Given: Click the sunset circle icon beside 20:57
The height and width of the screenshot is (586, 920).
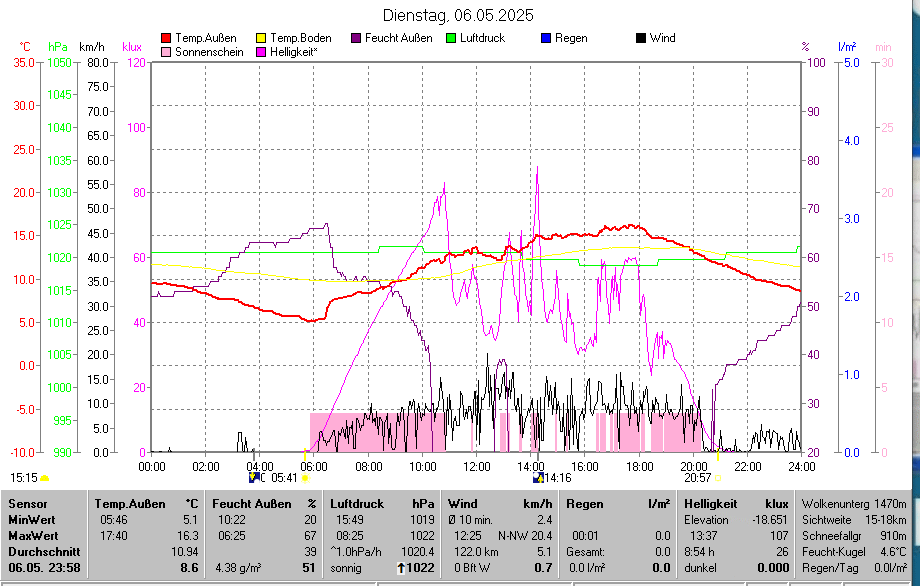Looking at the screenshot, I should point(718,478).
